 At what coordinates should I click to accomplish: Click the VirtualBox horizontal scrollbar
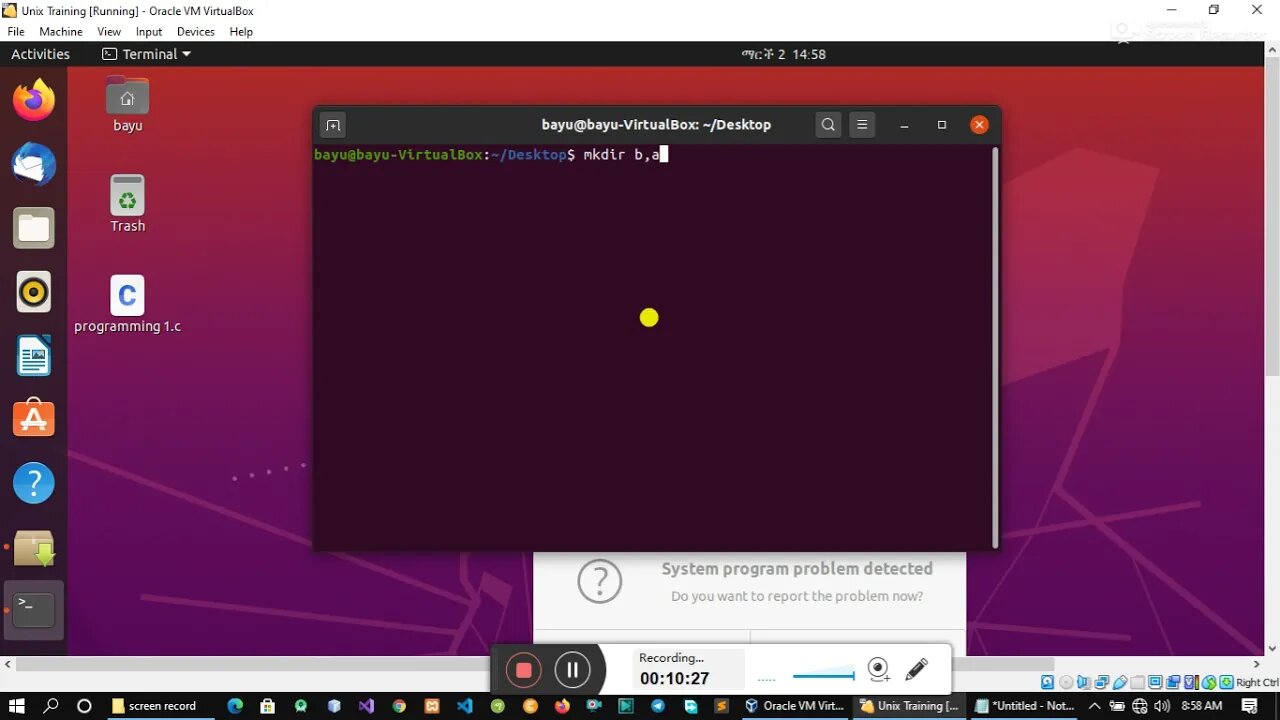tap(534, 664)
